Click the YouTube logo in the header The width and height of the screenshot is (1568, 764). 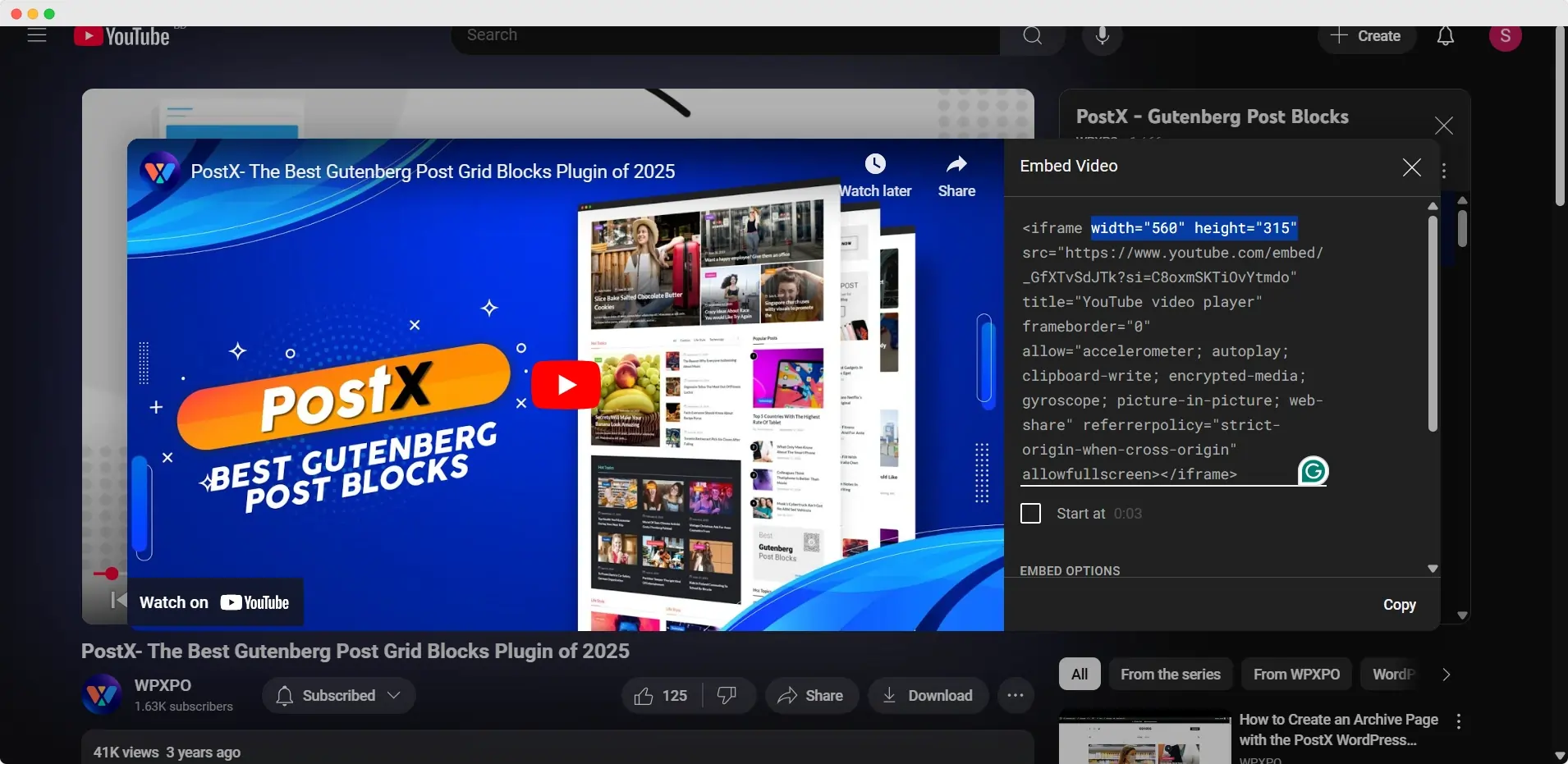point(121,37)
